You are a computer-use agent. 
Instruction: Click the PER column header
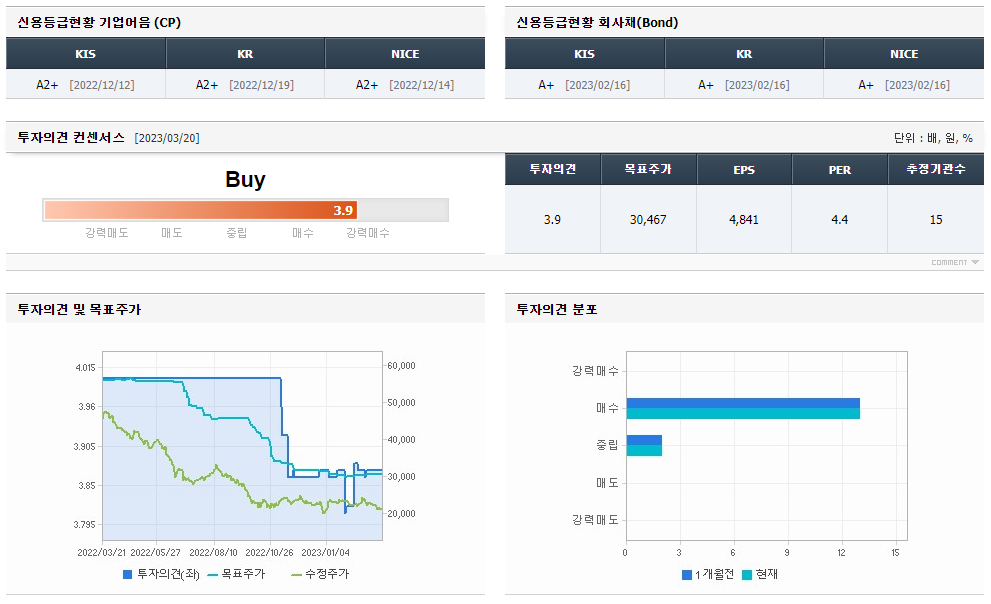click(x=840, y=169)
